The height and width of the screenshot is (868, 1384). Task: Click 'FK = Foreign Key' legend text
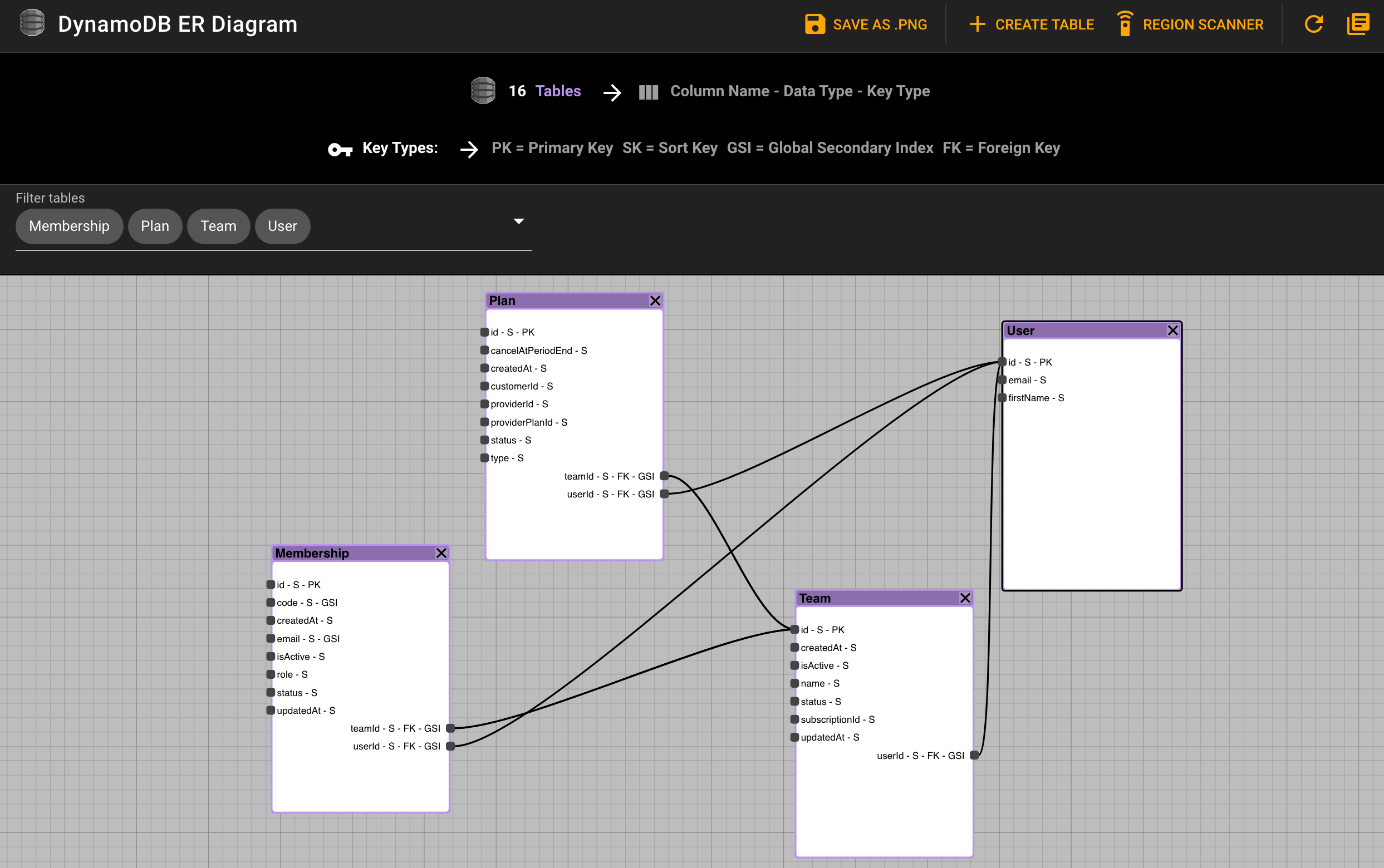pos(1001,148)
